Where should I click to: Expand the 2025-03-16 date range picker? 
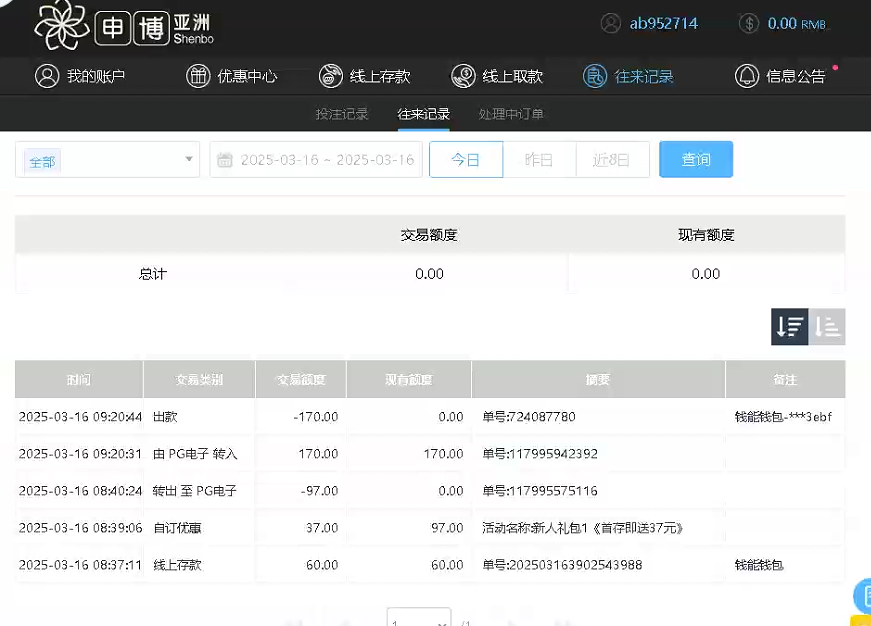(315, 160)
